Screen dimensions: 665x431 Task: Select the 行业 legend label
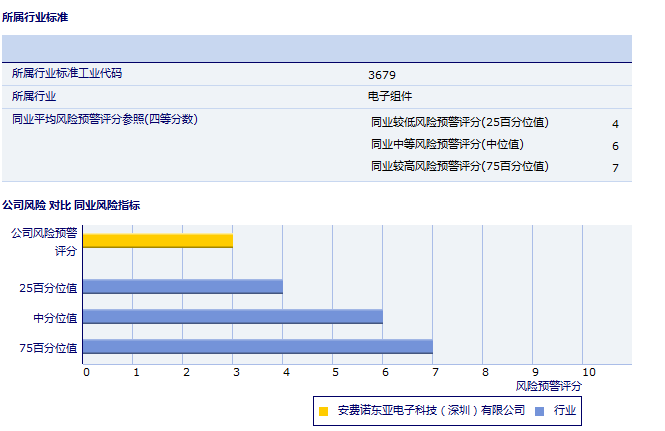[565, 410]
